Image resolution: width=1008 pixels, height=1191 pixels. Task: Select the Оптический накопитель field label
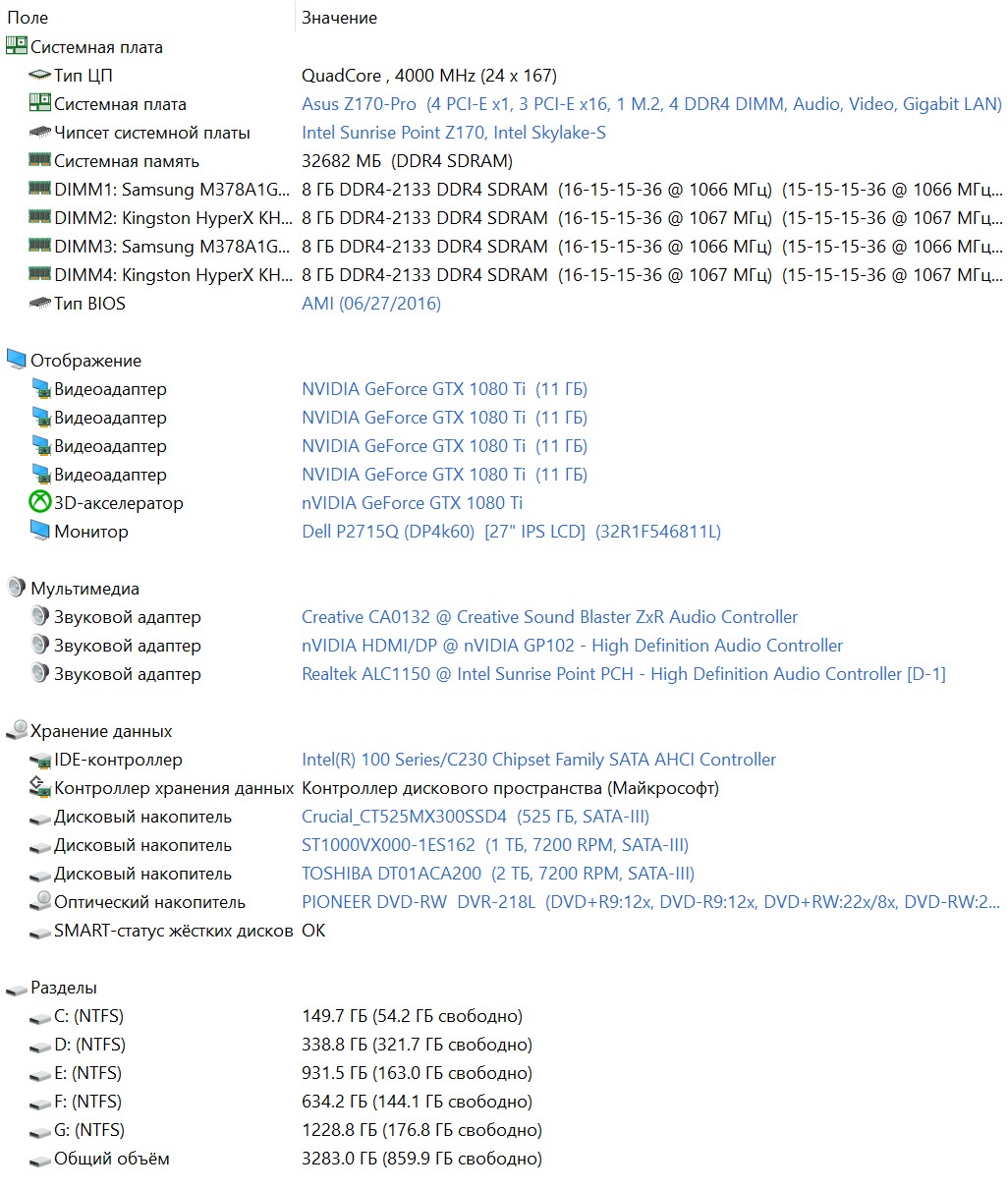coord(149,901)
